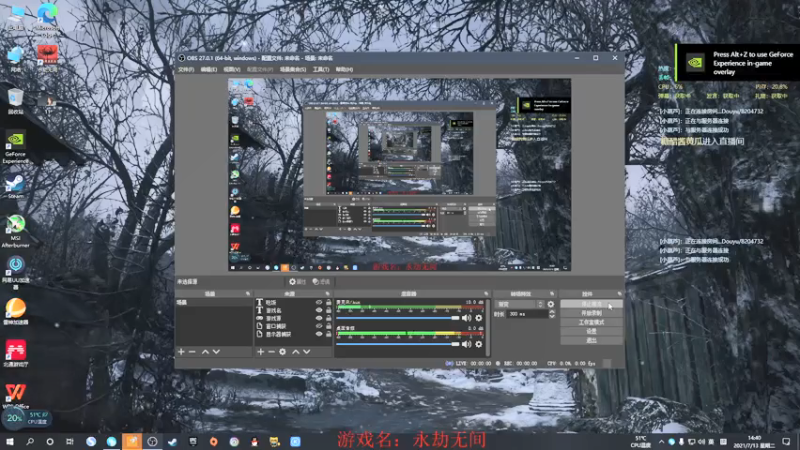This screenshot has height=450, width=800.
Task: Lock the Window Capture source
Action: coord(329,326)
